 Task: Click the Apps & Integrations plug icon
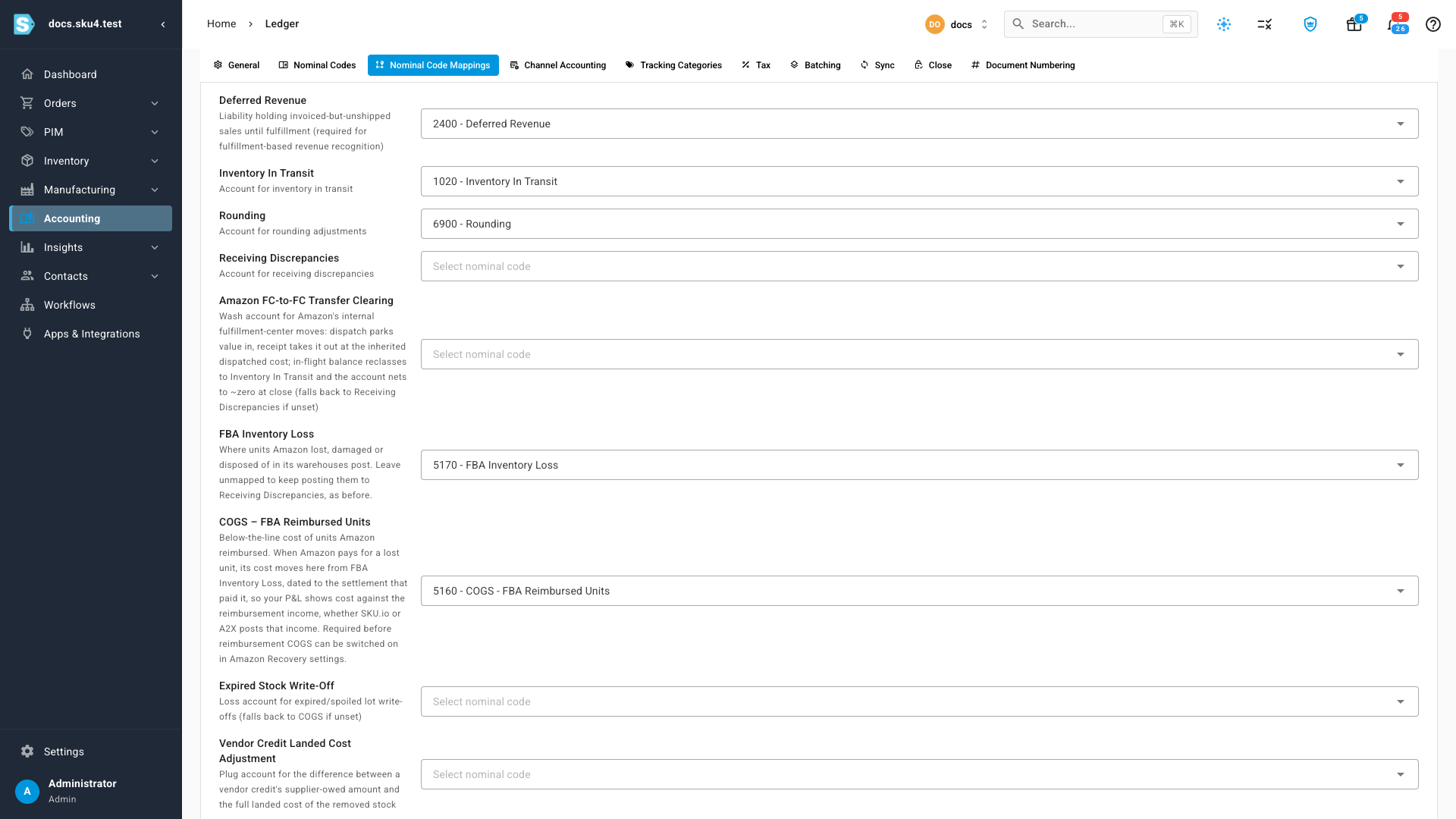pos(27,334)
